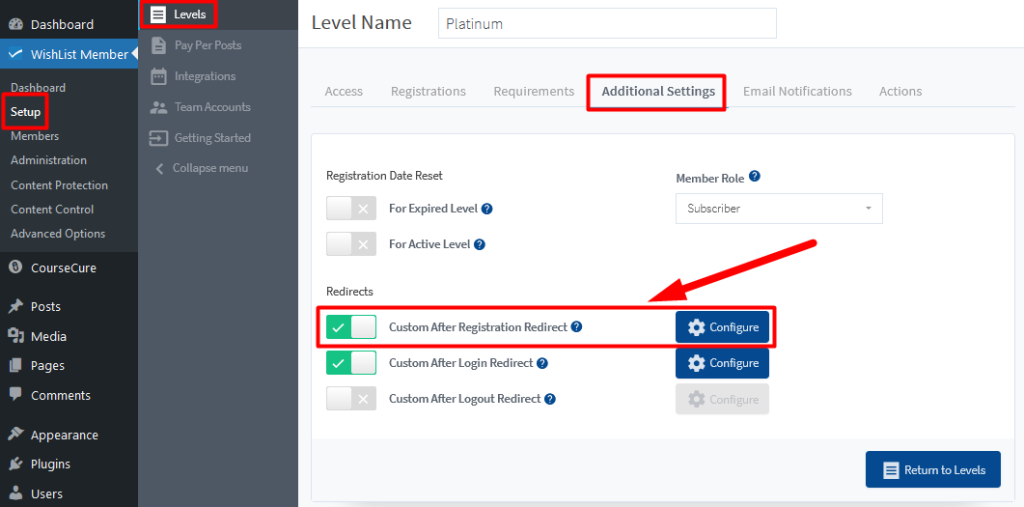Click the Collapse menu chevron icon
Screen dimensions: 1024x507
(159, 169)
